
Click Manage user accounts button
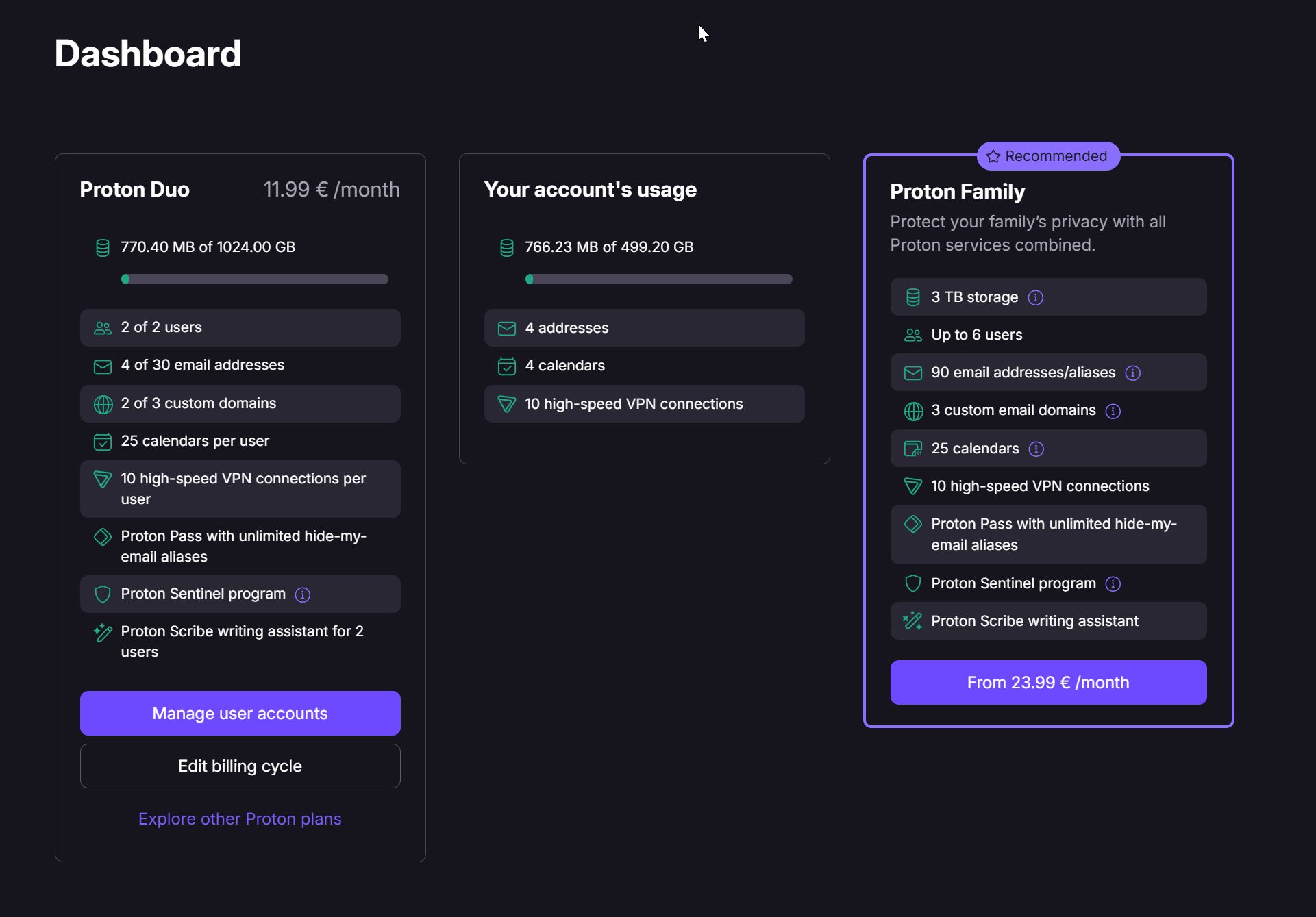click(240, 714)
